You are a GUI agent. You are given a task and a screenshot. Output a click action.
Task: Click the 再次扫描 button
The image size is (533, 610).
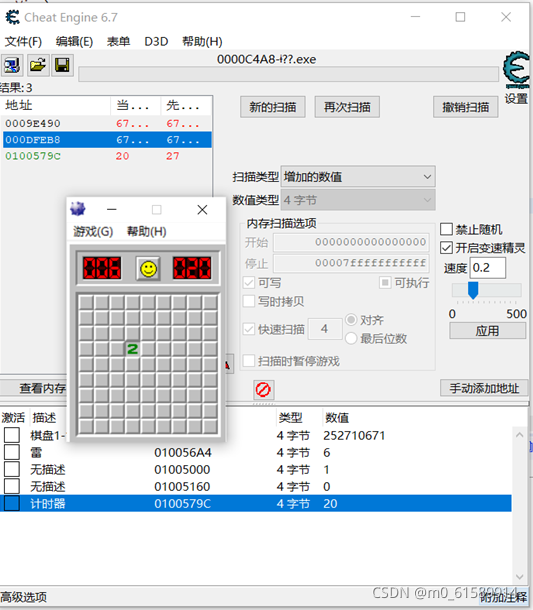347,107
